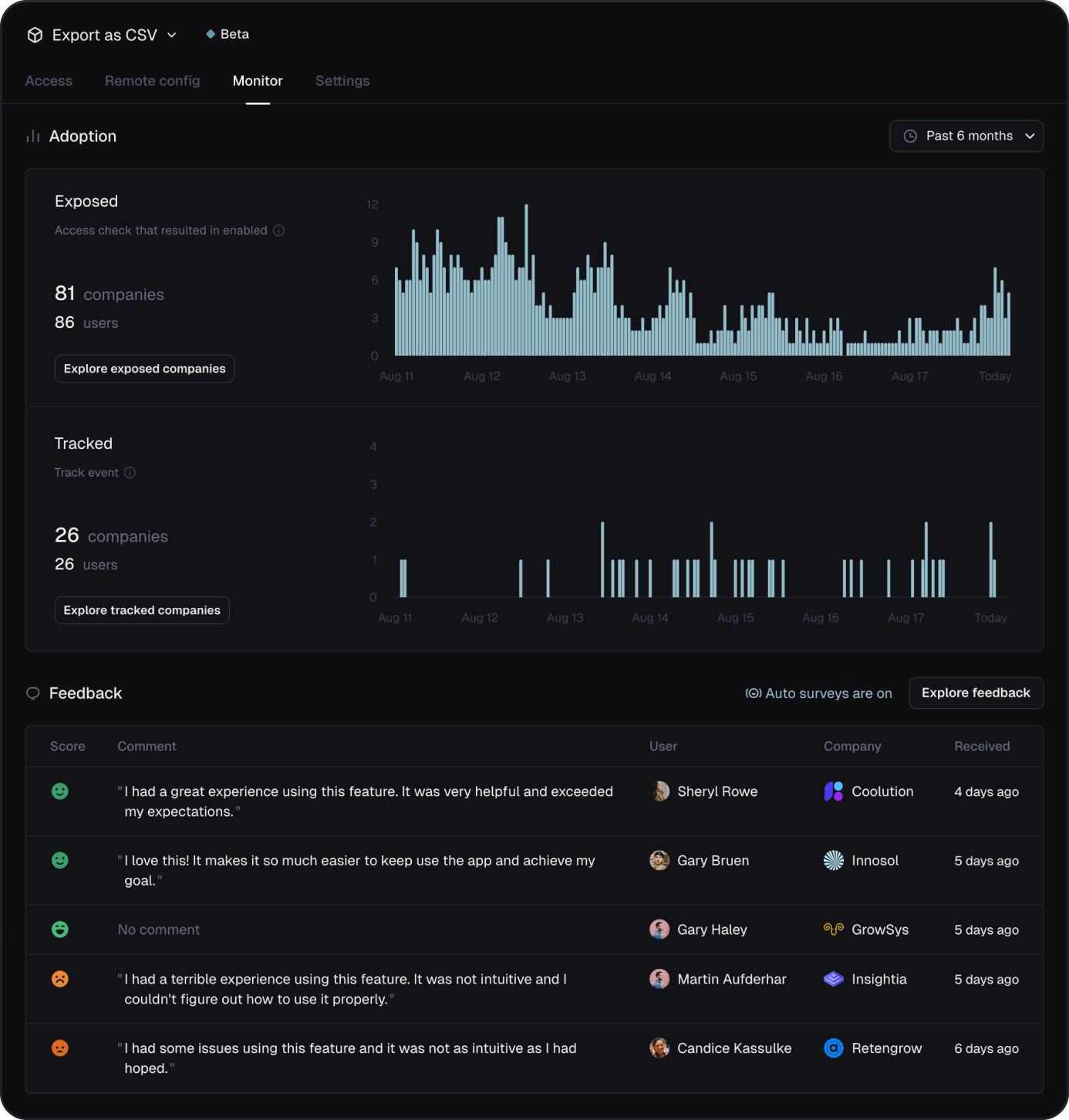Viewport: 1069px width, 1120px height.
Task: Click the '6 days ago' received time
Action: pyautogui.click(x=986, y=1048)
